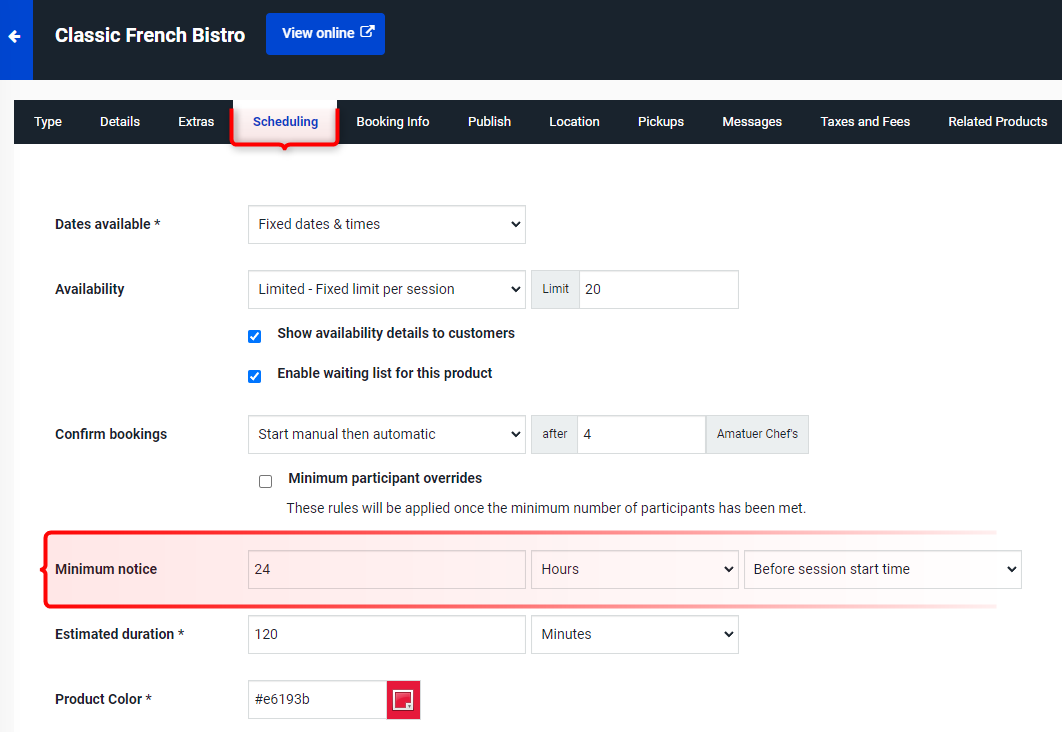Viewport: 1062px width, 732px height.
Task: Open the Confirm bookings dropdown
Action: tap(387, 435)
